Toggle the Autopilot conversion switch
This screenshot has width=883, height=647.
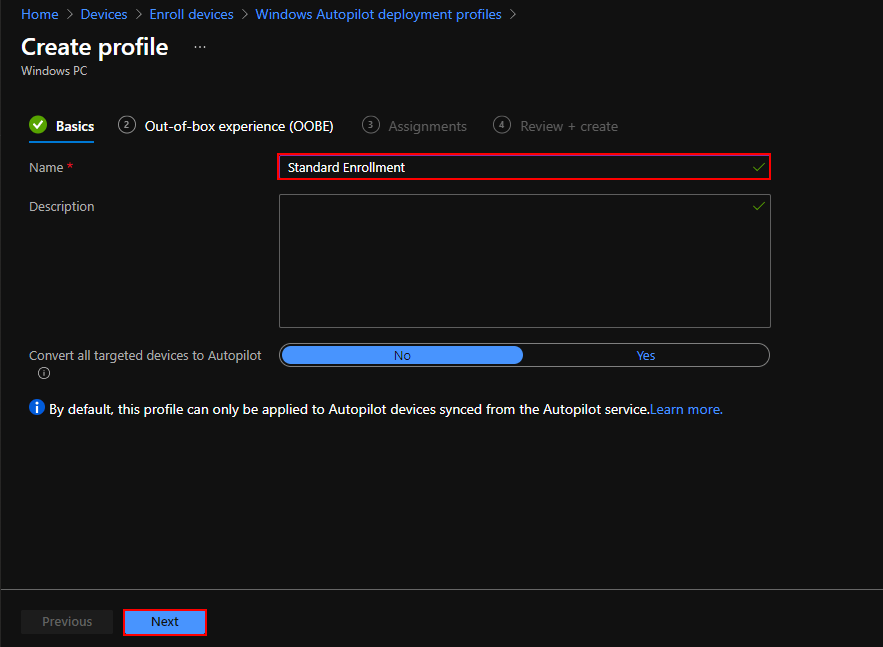click(x=524, y=355)
